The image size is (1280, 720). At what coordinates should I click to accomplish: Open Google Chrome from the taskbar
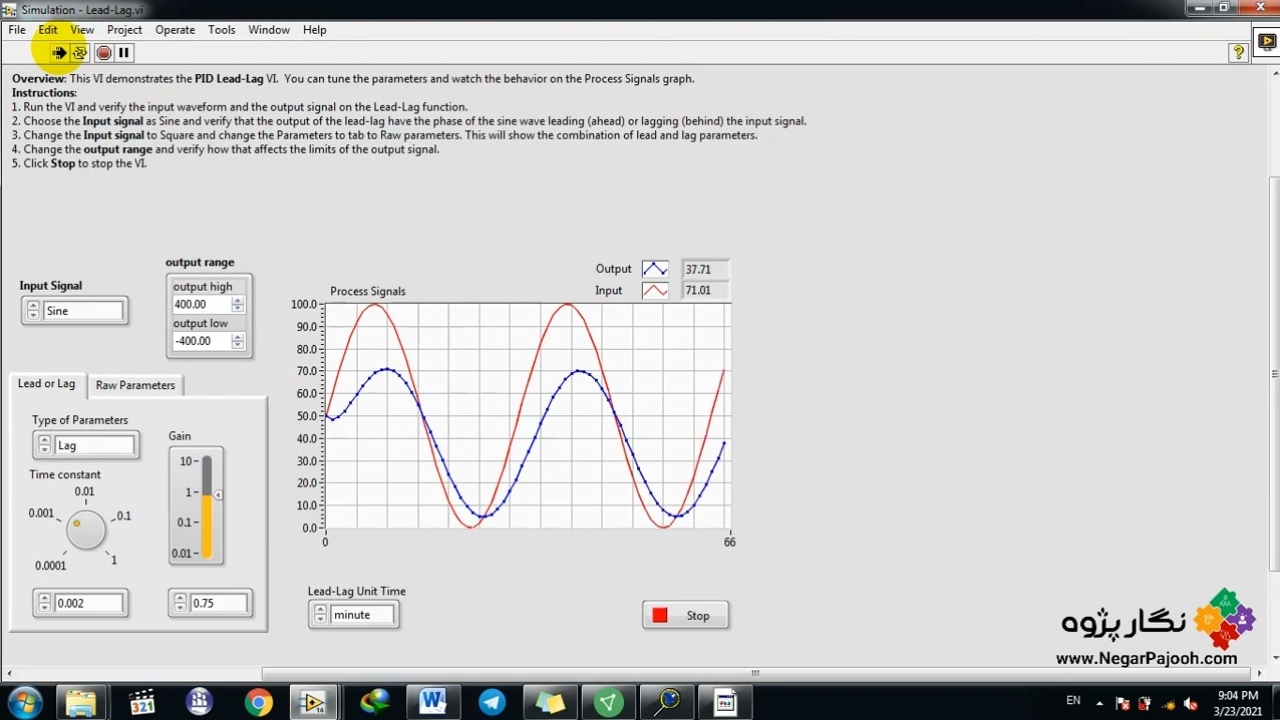258,702
